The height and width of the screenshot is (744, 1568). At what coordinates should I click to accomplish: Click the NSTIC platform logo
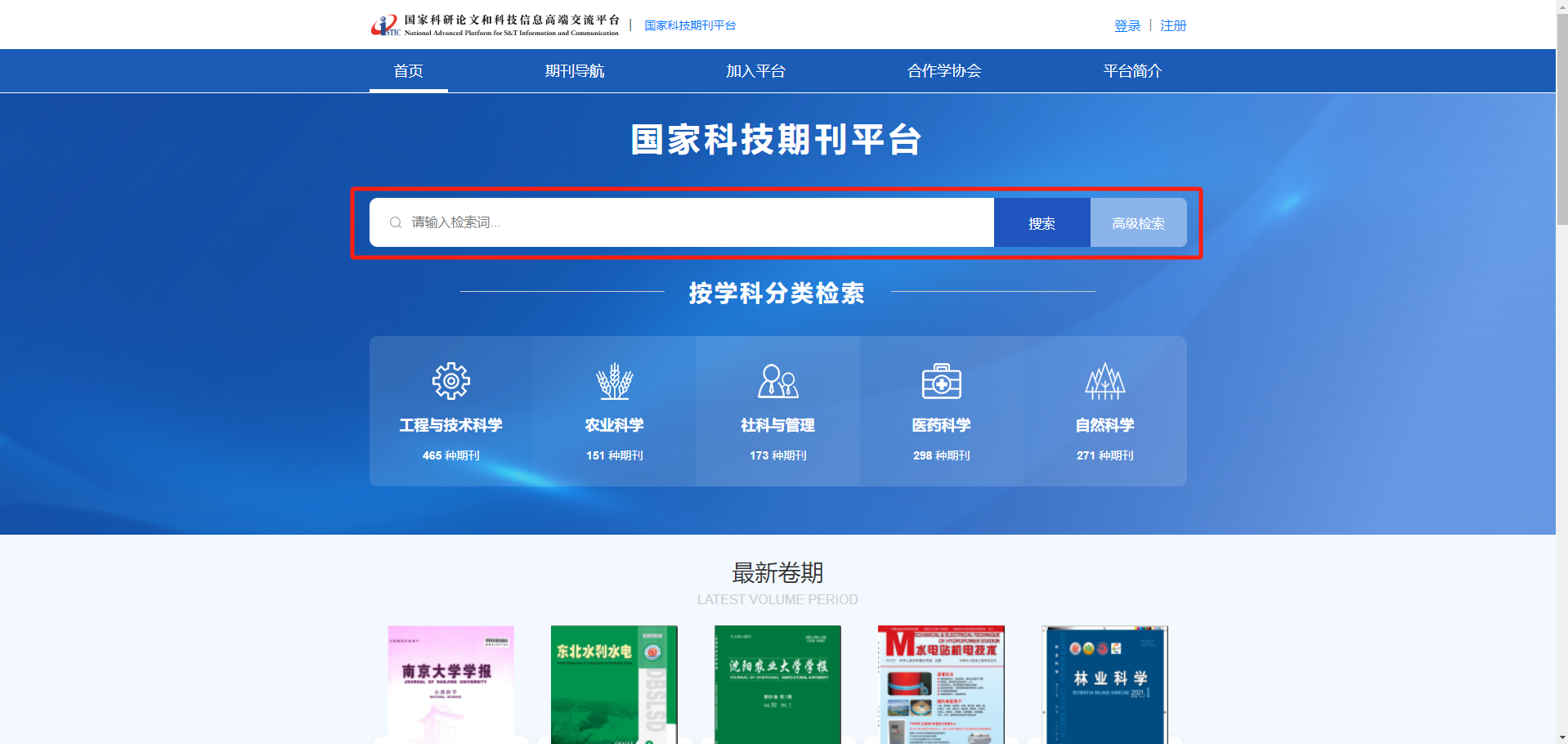495,25
